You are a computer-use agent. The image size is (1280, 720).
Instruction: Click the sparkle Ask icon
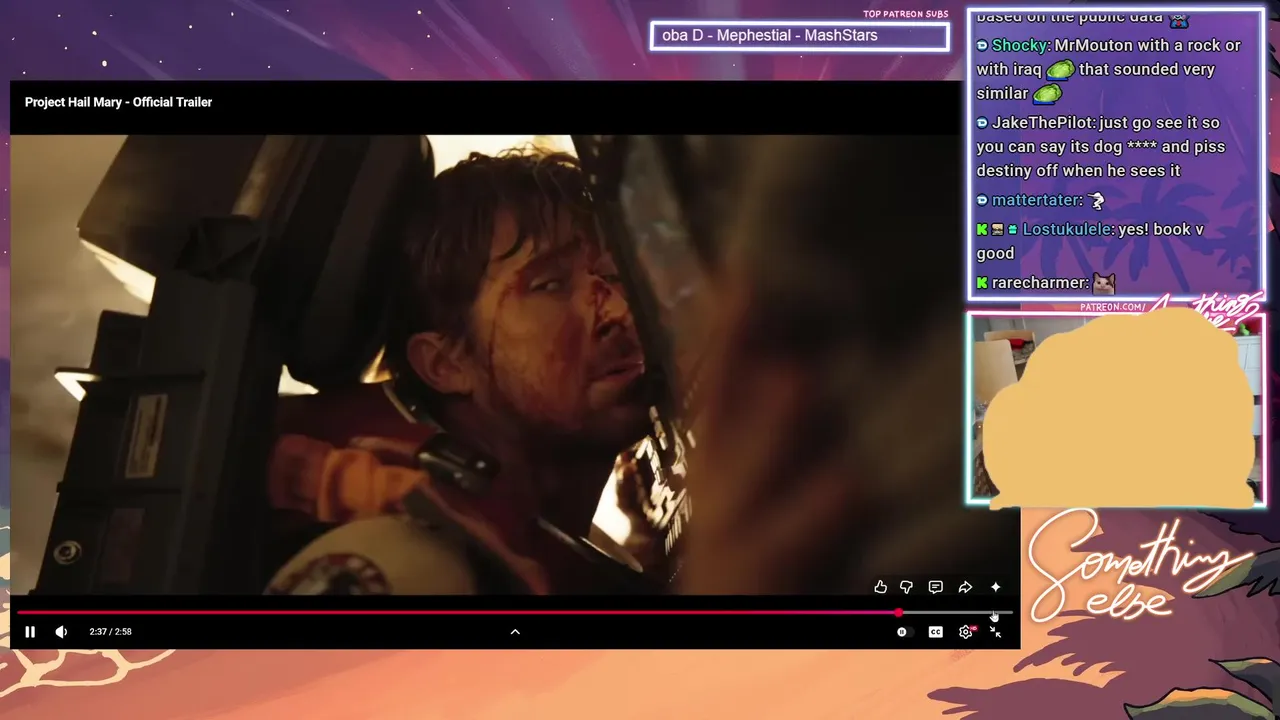point(995,587)
